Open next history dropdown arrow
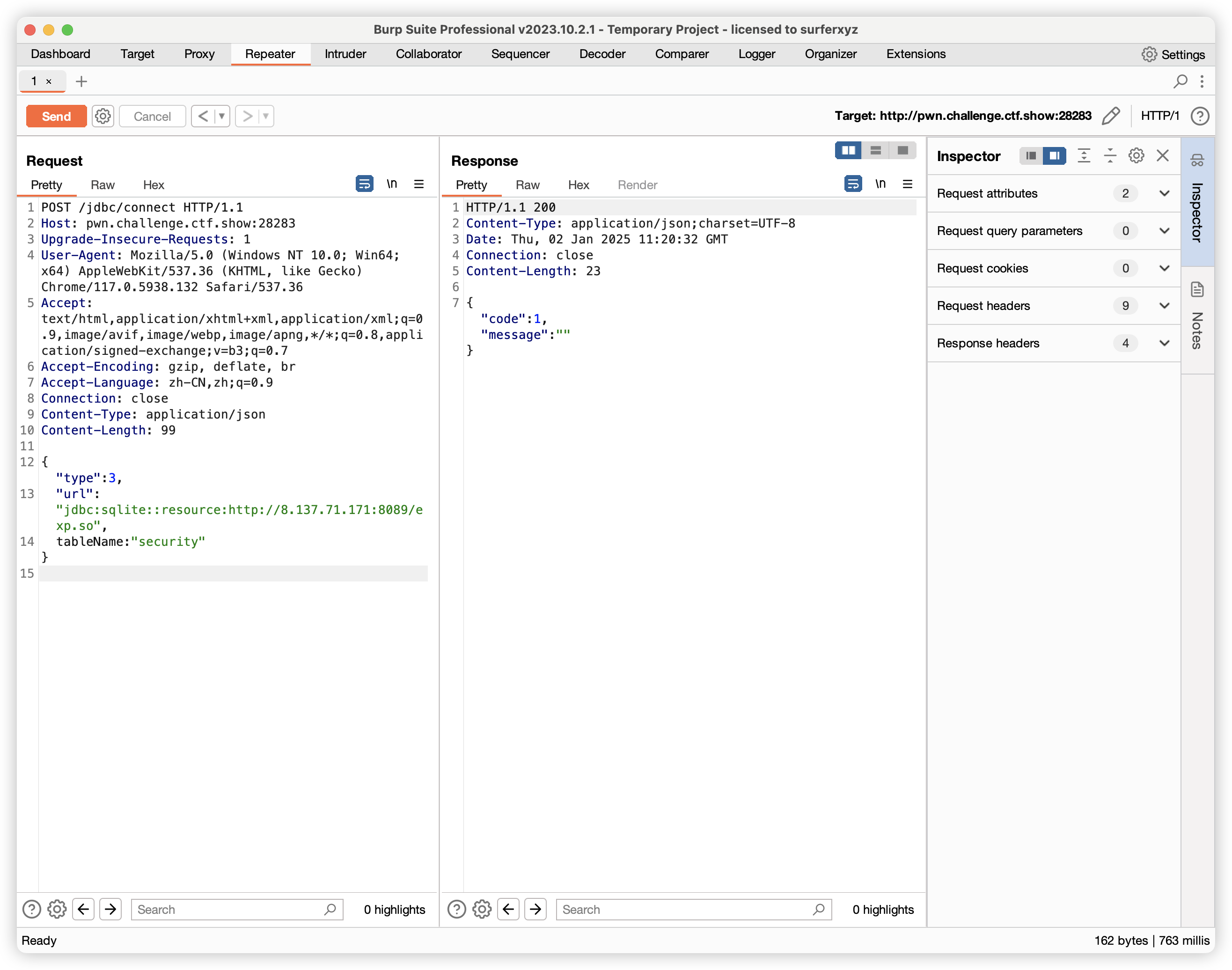This screenshot has width=1232, height=970. click(x=266, y=117)
